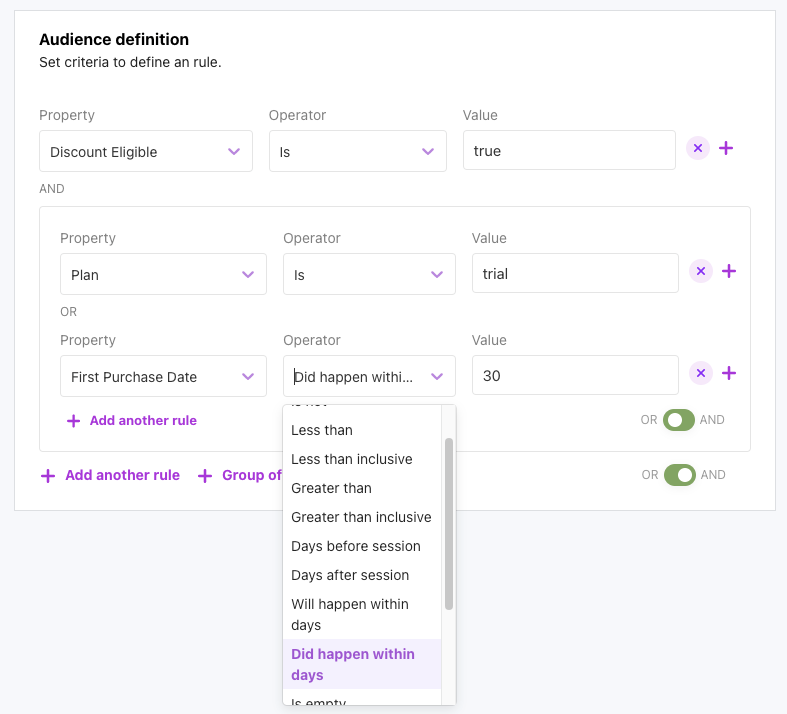The image size is (787, 714).
Task: Click outer 'Add another rule' link
Action: click(x=111, y=475)
